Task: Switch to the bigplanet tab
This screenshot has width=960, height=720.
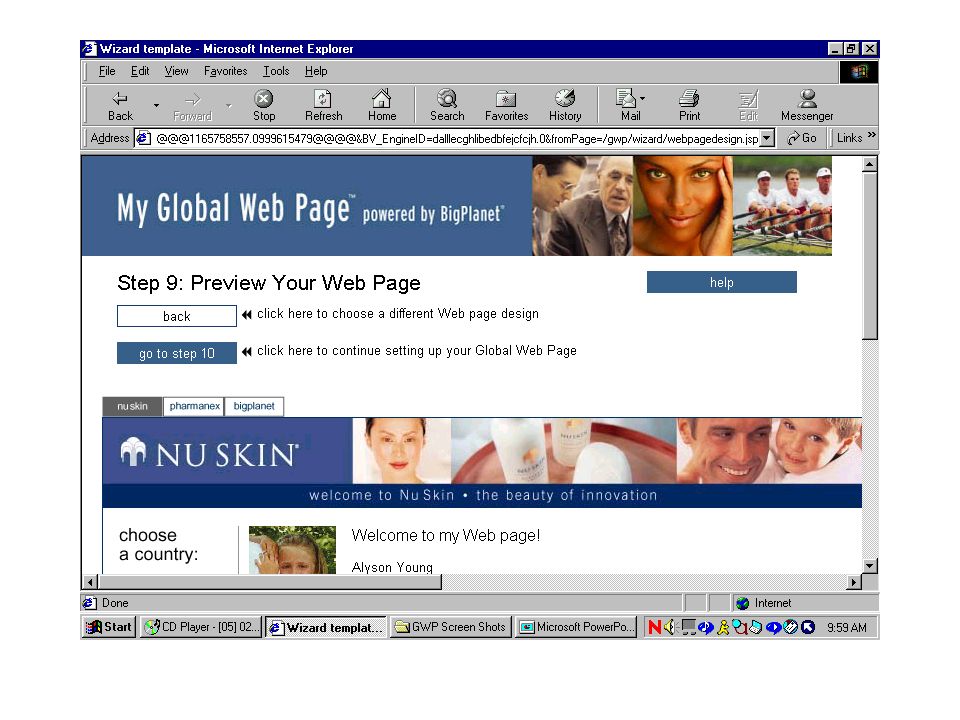Action: (x=254, y=407)
